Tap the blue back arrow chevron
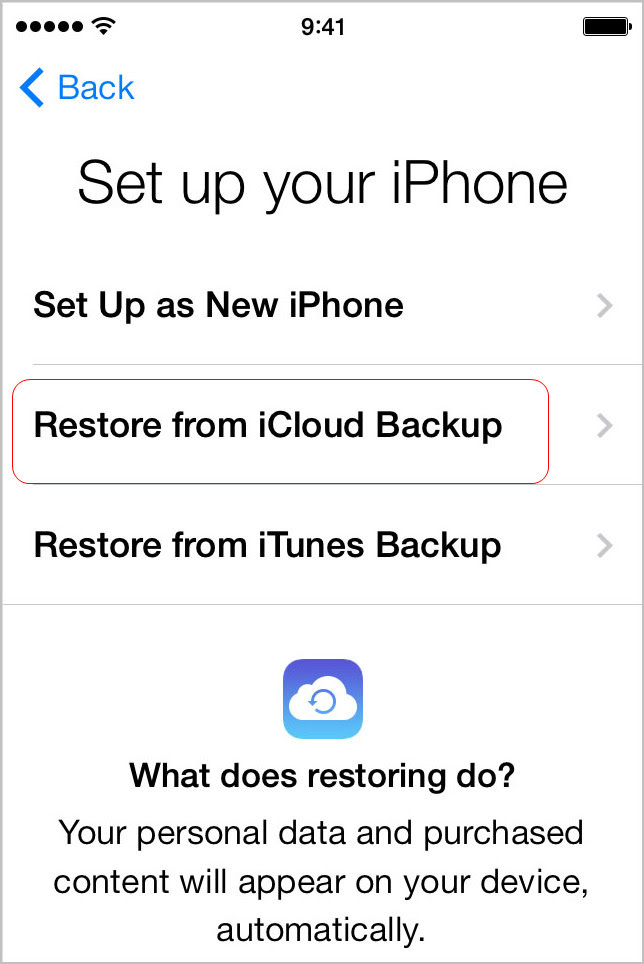This screenshot has height=964, width=644. click(x=32, y=87)
